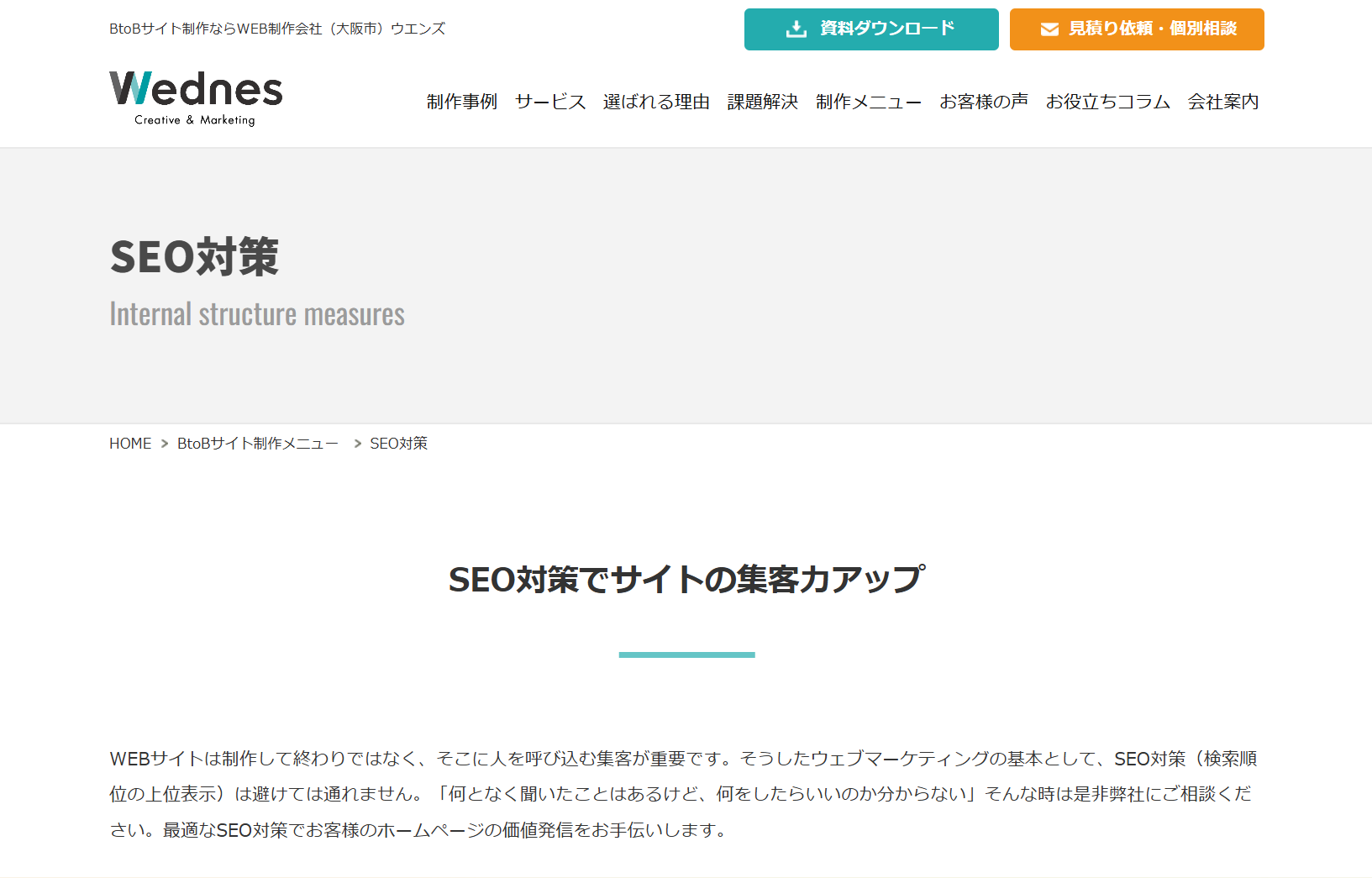Open the 制作事例 navigation item
Screen dimensions: 1372x878
(x=461, y=102)
